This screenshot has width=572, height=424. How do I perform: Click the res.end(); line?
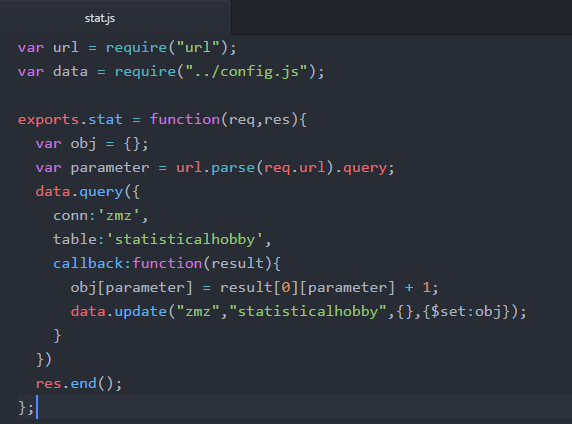point(79,383)
